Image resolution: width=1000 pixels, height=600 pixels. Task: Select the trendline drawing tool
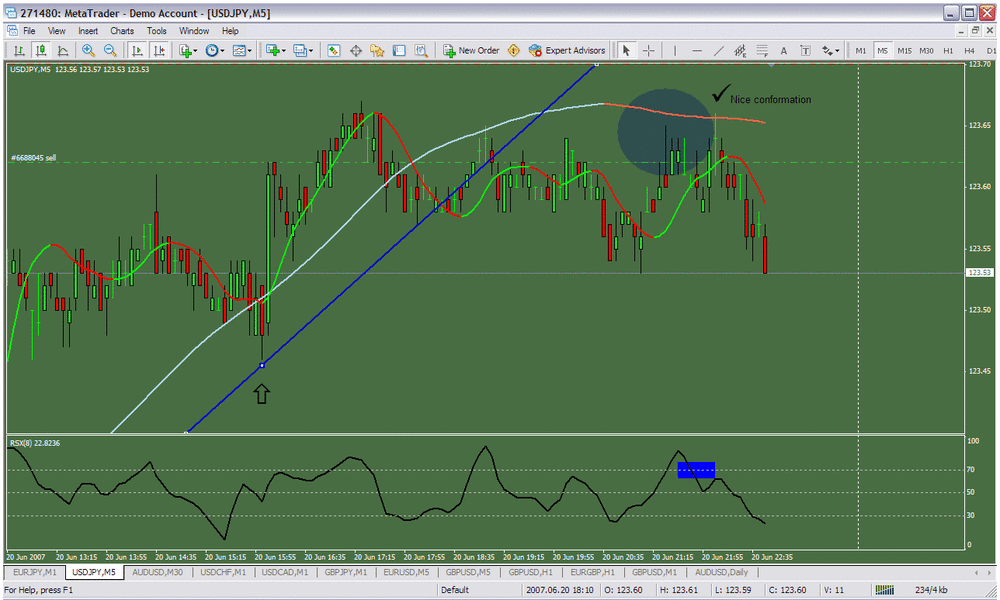tap(719, 50)
